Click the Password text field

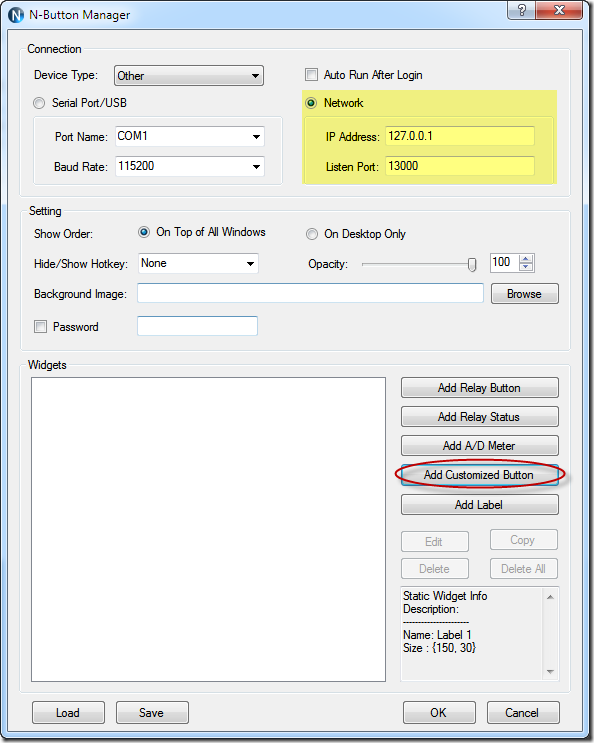click(198, 326)
